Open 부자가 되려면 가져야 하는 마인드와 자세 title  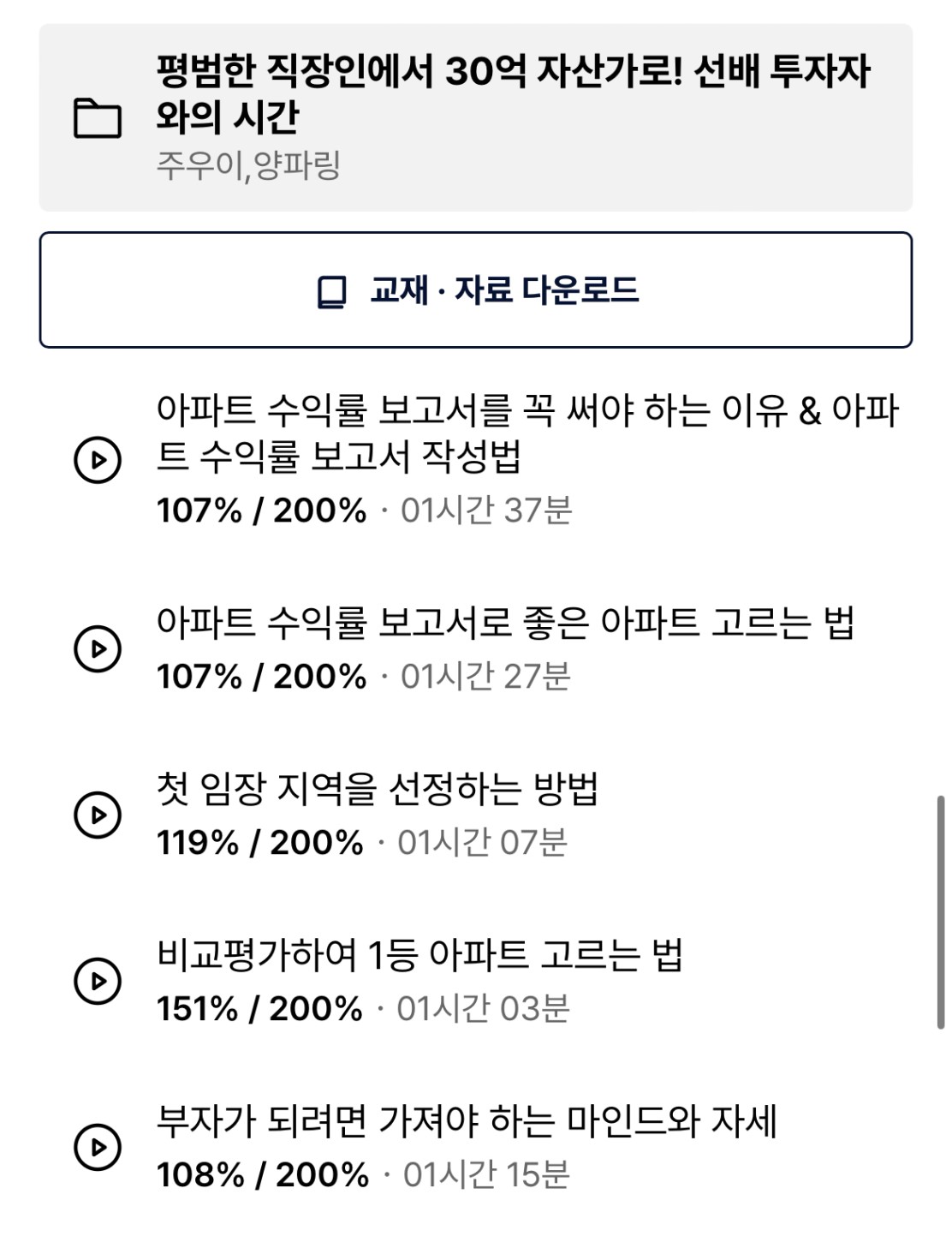point(467,1121)
